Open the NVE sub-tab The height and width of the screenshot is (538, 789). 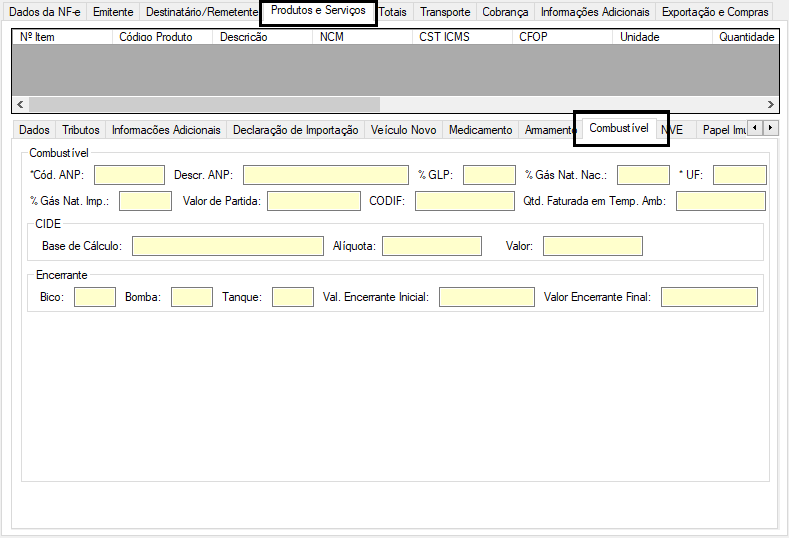[x=674, y=130]
